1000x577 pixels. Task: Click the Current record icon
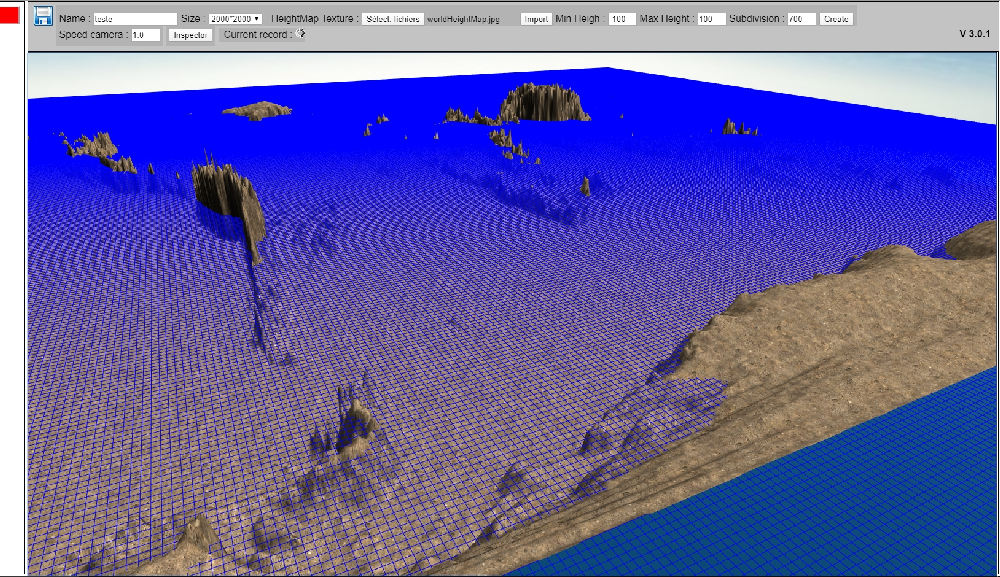point(300,33)
